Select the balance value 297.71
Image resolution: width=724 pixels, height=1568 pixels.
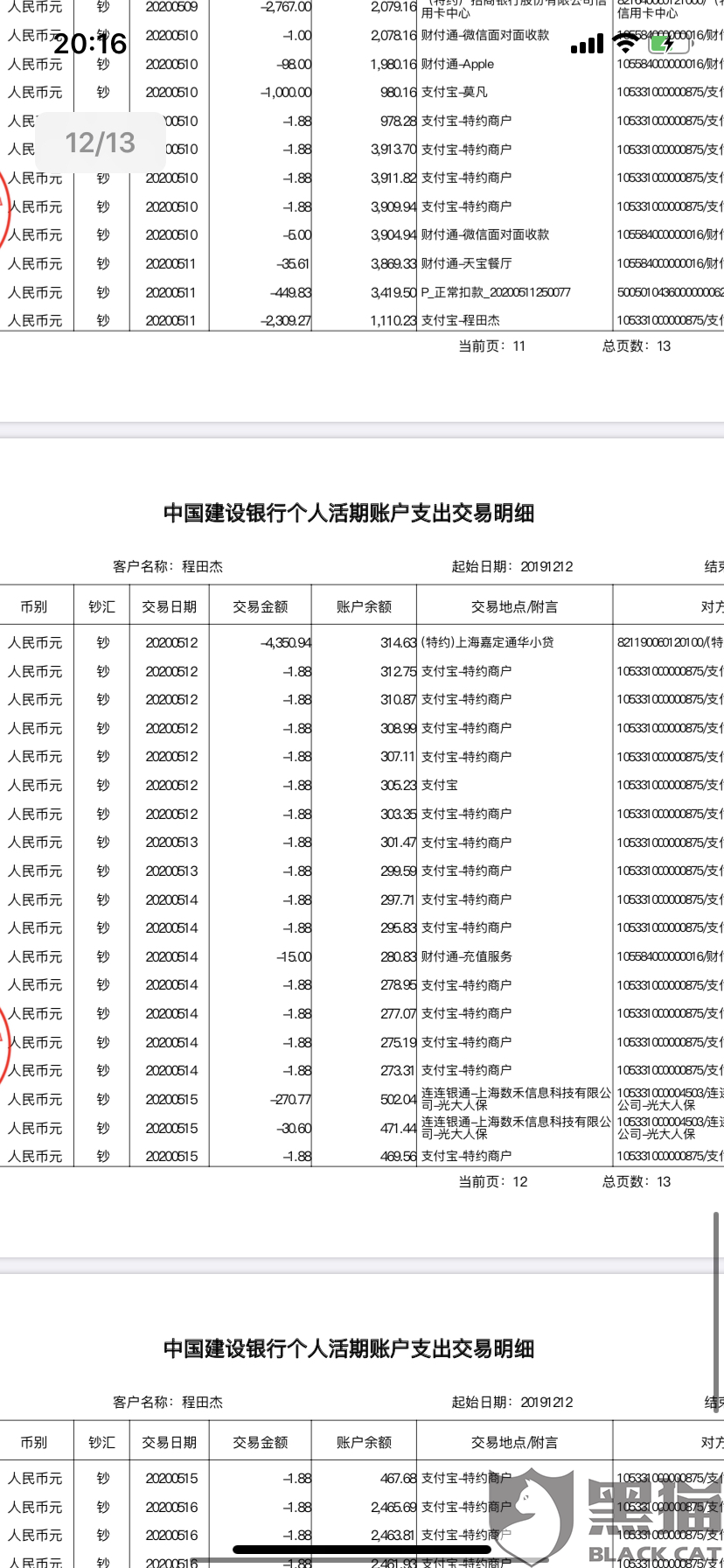coord(399,900)
